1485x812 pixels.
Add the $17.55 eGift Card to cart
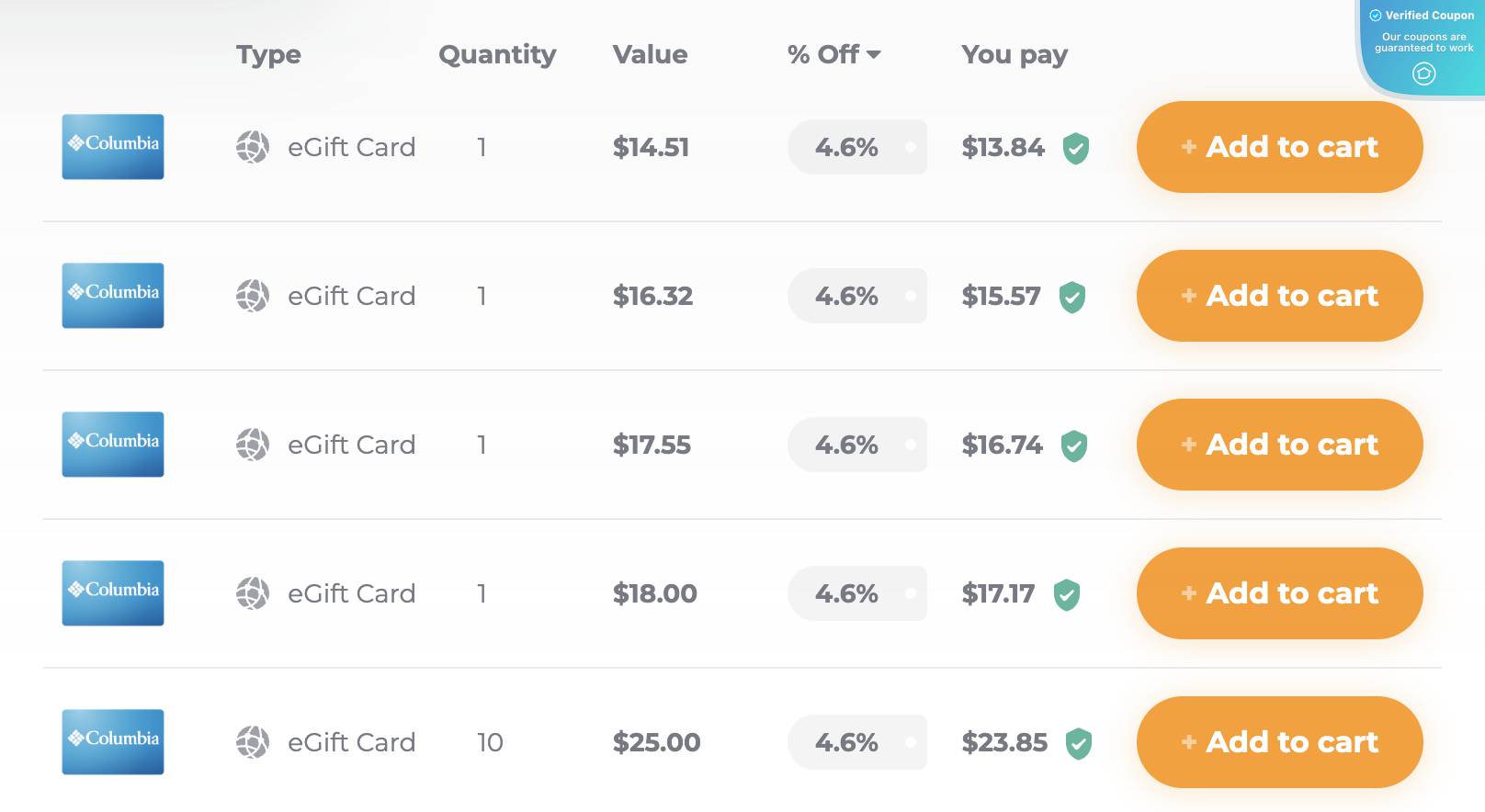(1278, 445)
